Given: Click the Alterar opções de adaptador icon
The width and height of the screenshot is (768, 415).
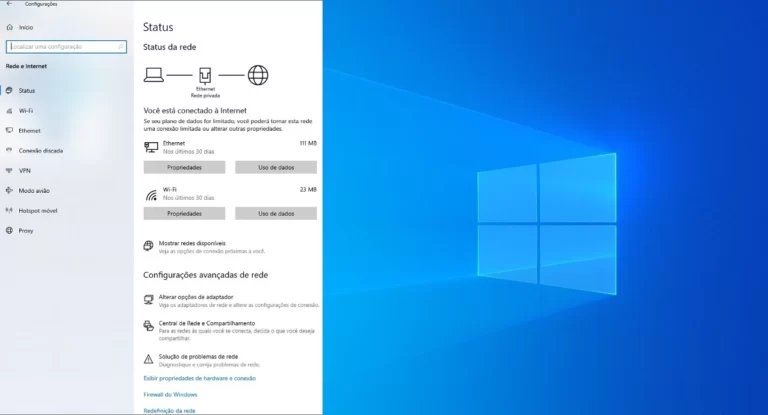Looking at the screenshot, I should 148,299.
